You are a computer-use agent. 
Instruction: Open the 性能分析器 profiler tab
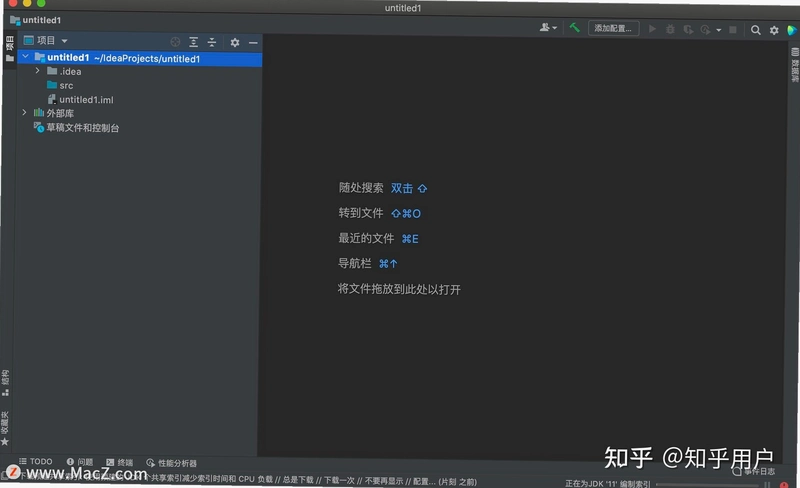tap(171, 463)
